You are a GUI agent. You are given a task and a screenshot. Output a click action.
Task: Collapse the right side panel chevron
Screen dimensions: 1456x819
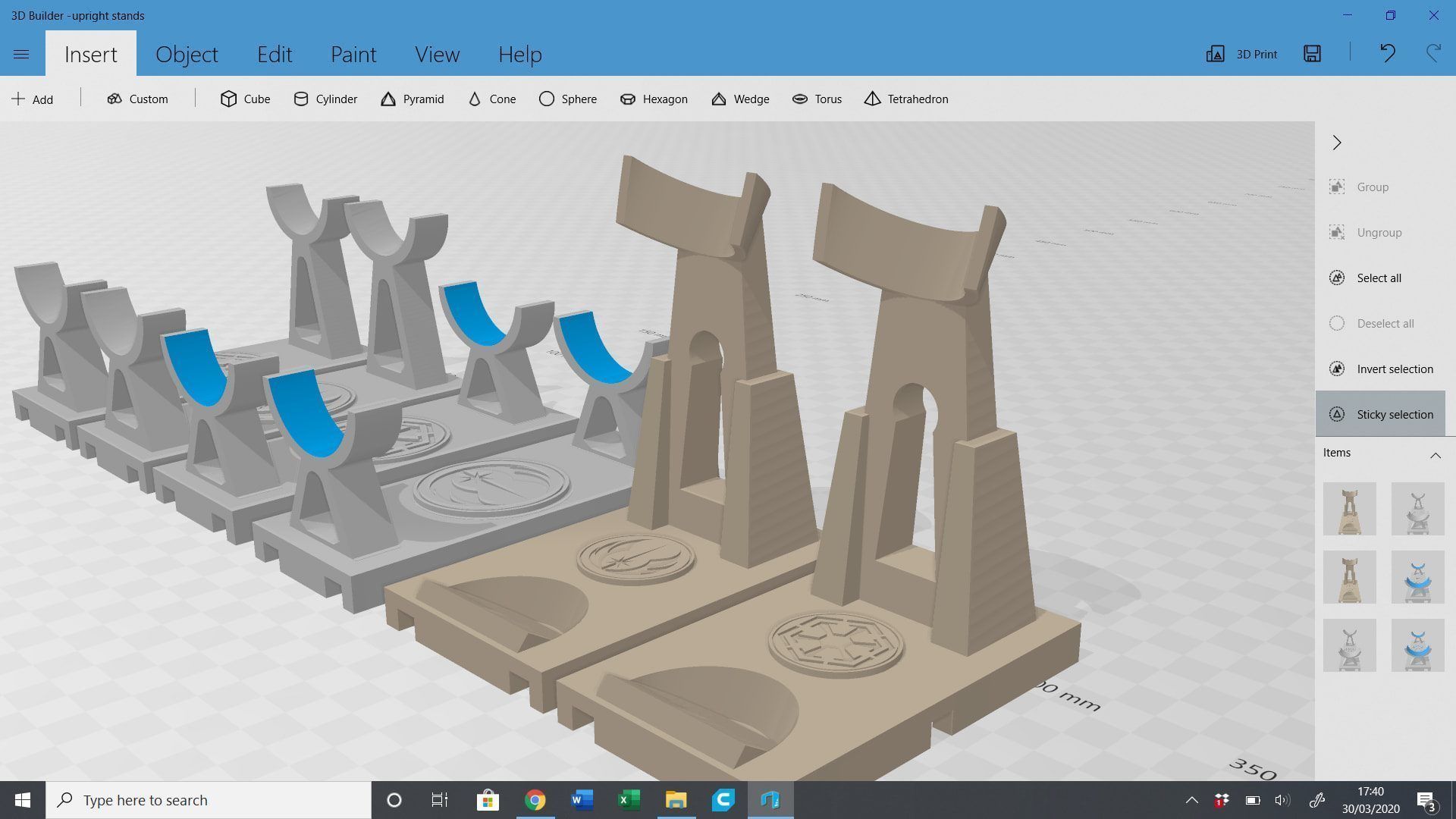1337,143
